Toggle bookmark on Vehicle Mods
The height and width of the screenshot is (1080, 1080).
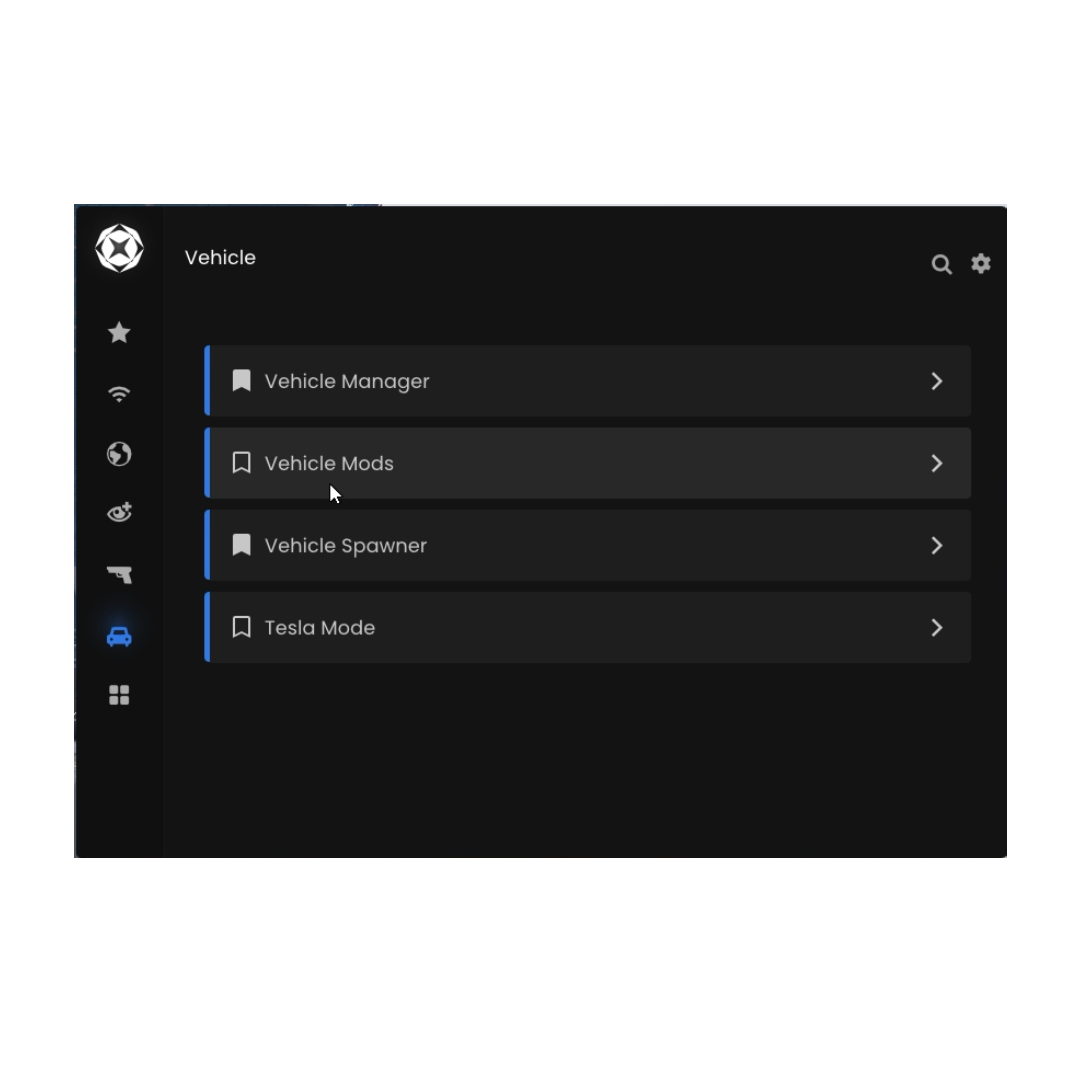(x=241, y=463)
